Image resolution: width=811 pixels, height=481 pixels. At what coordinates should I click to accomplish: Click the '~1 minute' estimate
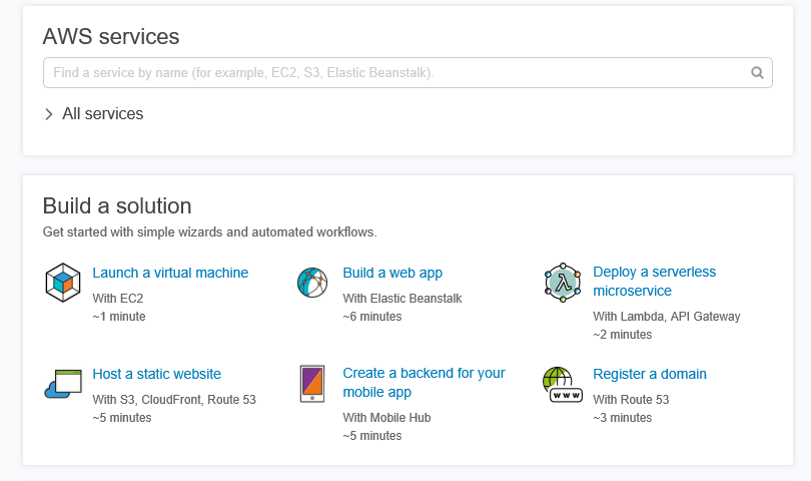tap(119, 317)
